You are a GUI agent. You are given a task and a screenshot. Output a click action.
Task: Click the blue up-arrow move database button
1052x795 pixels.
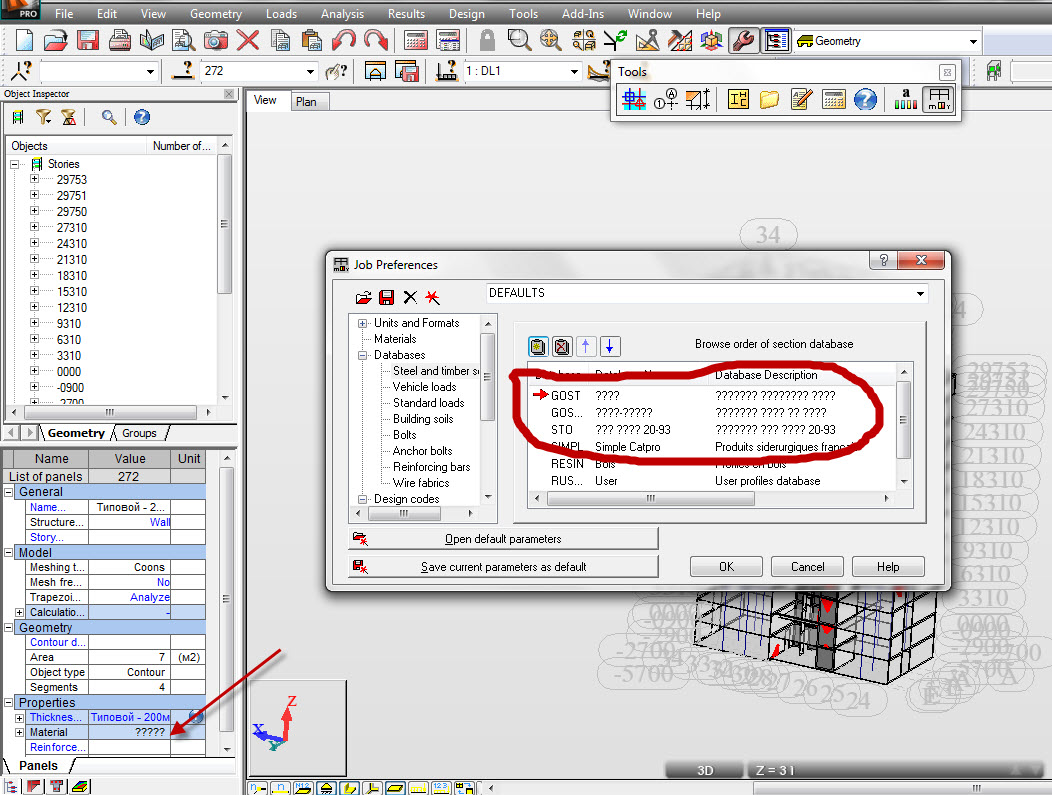(x=586, y=346)
